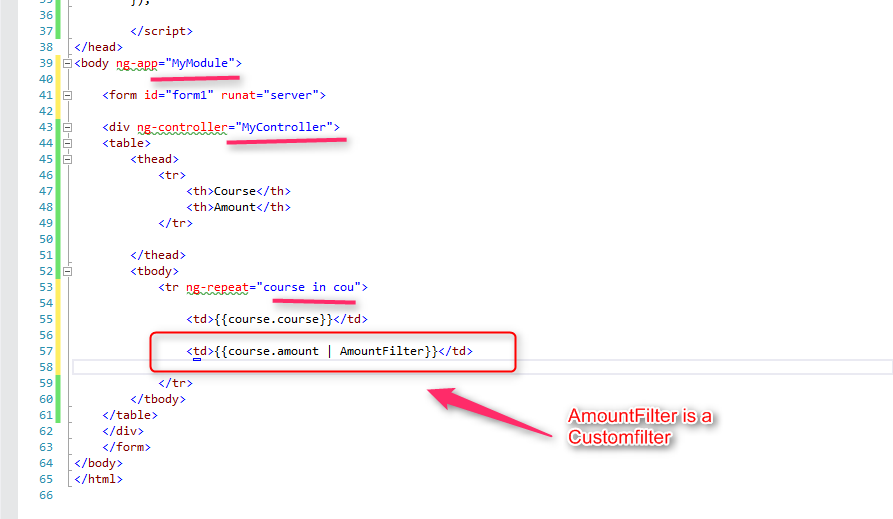
Task: Place cursor on empty line 58
Action: (482, 367)
